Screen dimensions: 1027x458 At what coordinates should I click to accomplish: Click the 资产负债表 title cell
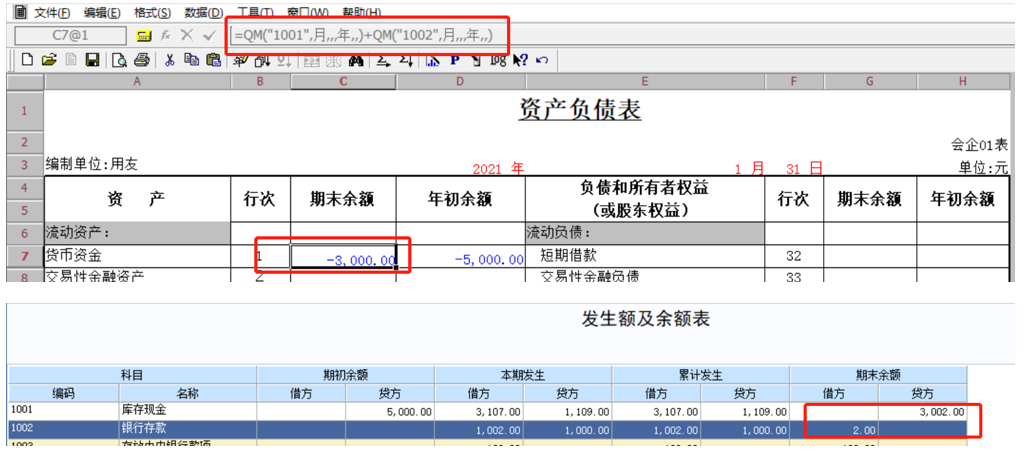[580, 111]
